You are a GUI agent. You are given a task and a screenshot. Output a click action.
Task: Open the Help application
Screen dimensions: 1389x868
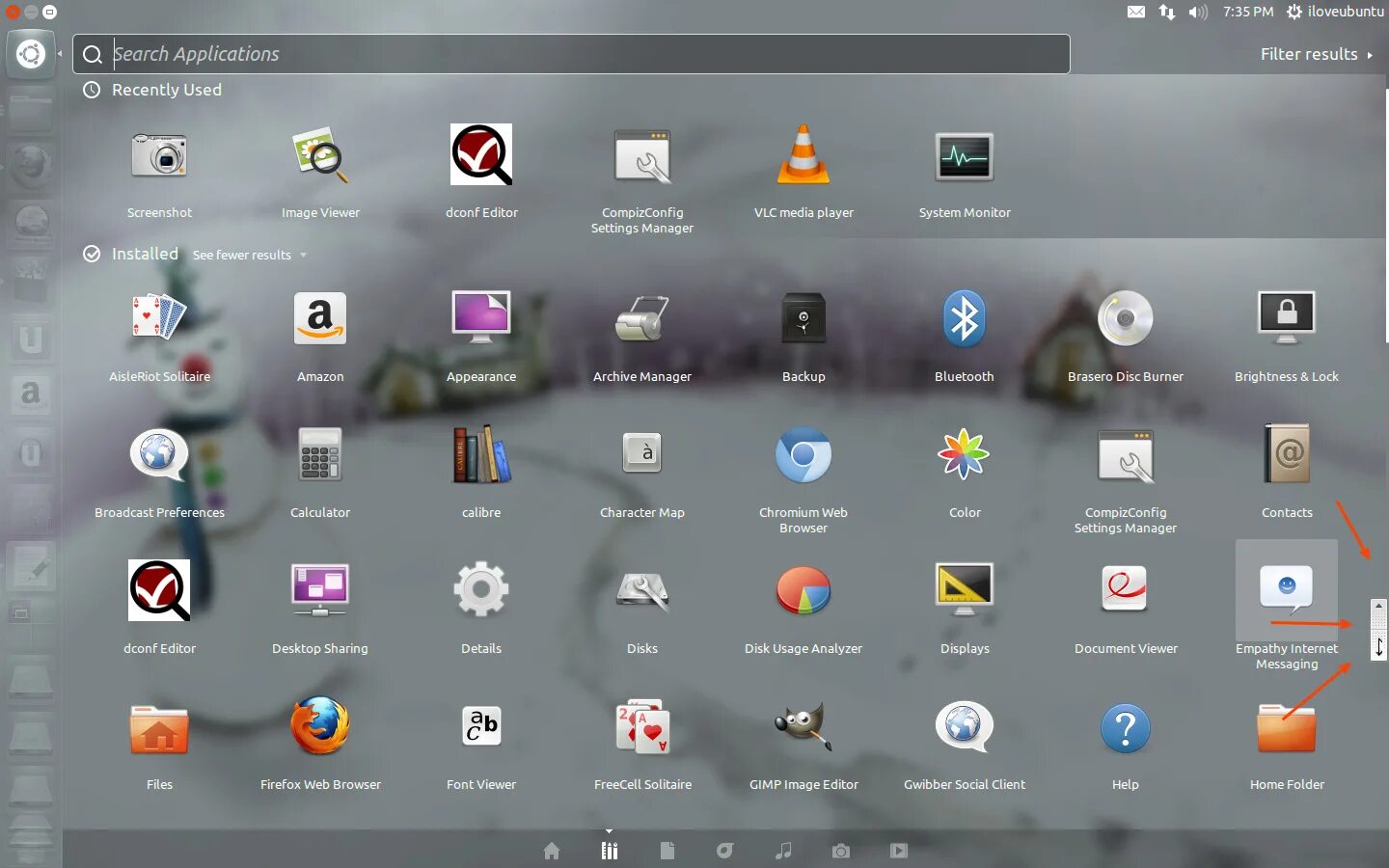click(1126, 728)
